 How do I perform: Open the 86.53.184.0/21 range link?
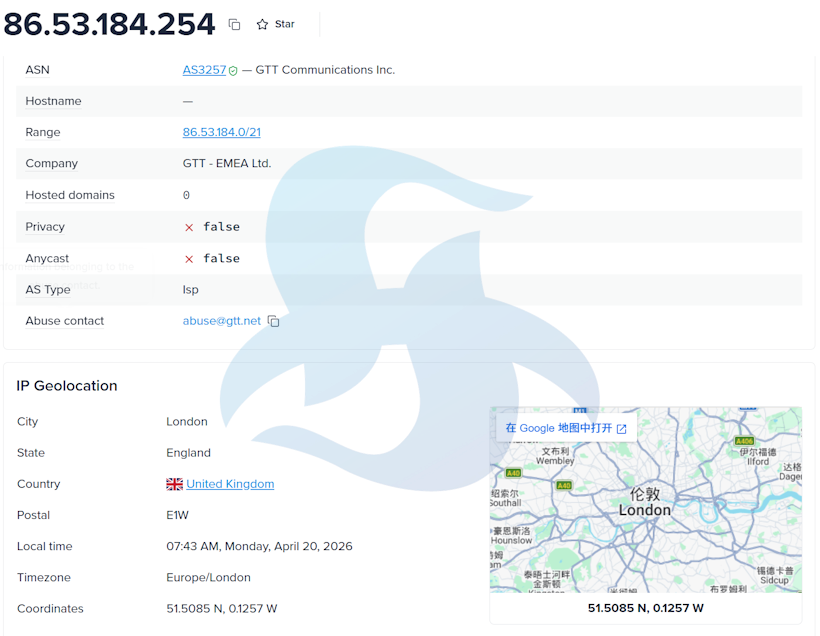point(221,132)
